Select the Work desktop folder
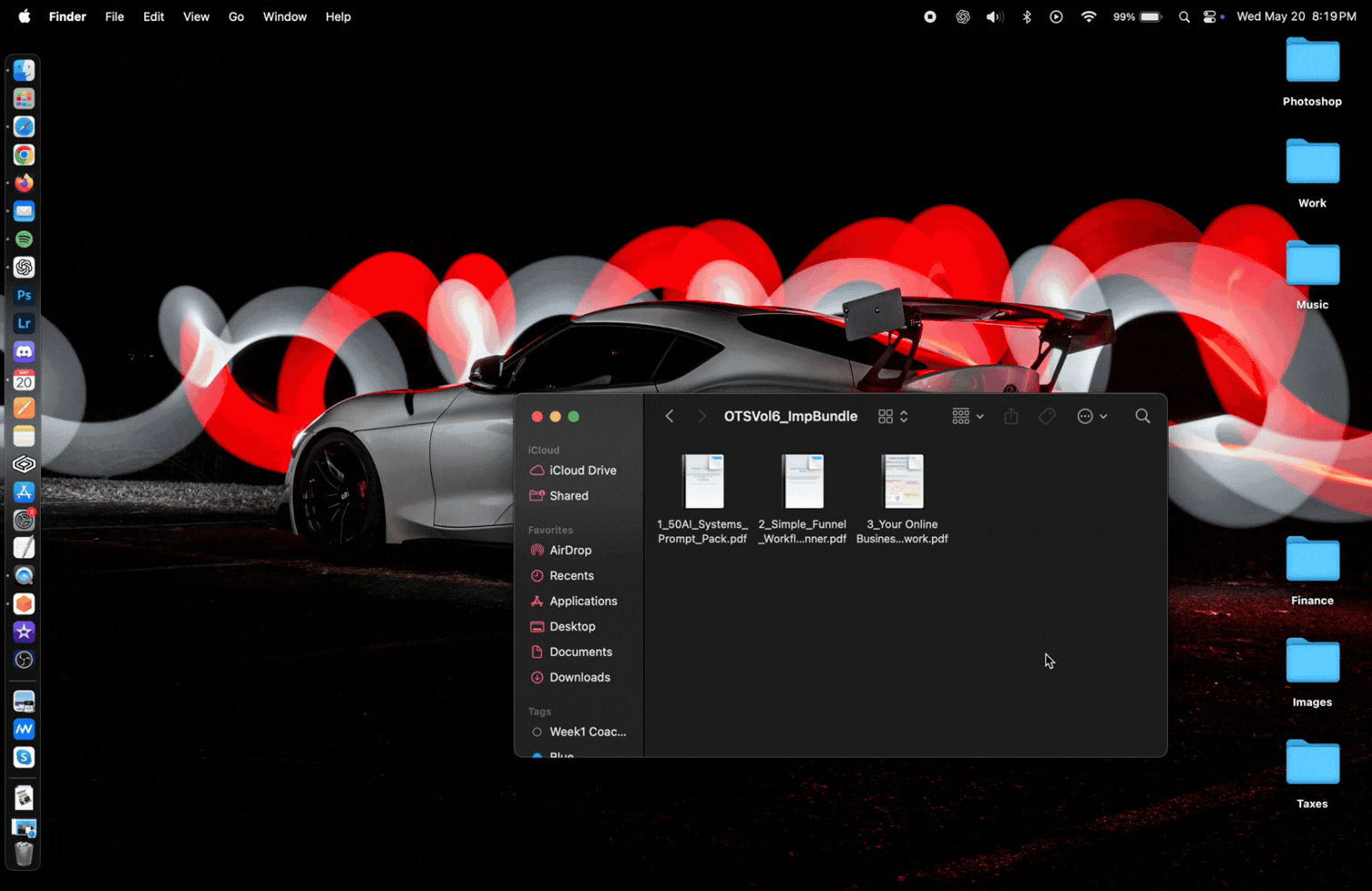Screen dimensions: 1372x891 [1312, 174]
